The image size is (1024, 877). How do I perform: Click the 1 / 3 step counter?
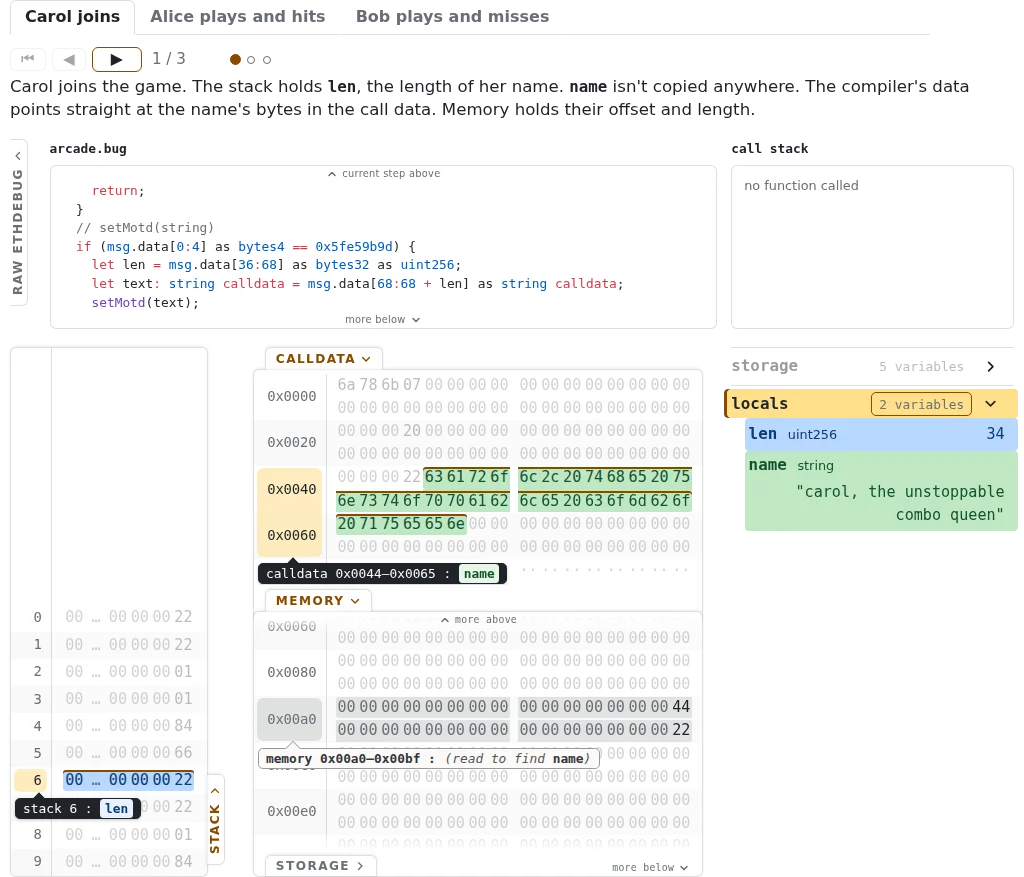tap(168, 59)
